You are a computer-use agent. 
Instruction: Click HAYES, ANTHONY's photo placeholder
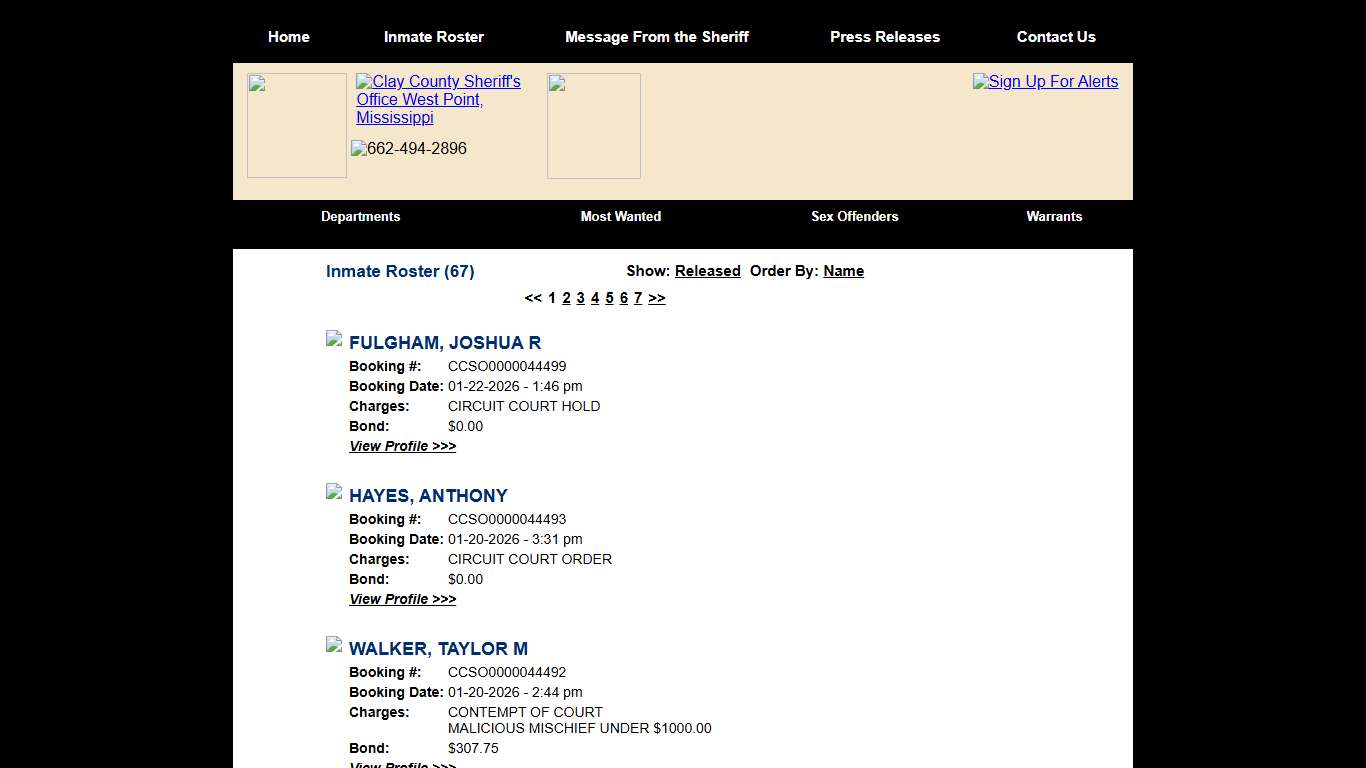333,491
